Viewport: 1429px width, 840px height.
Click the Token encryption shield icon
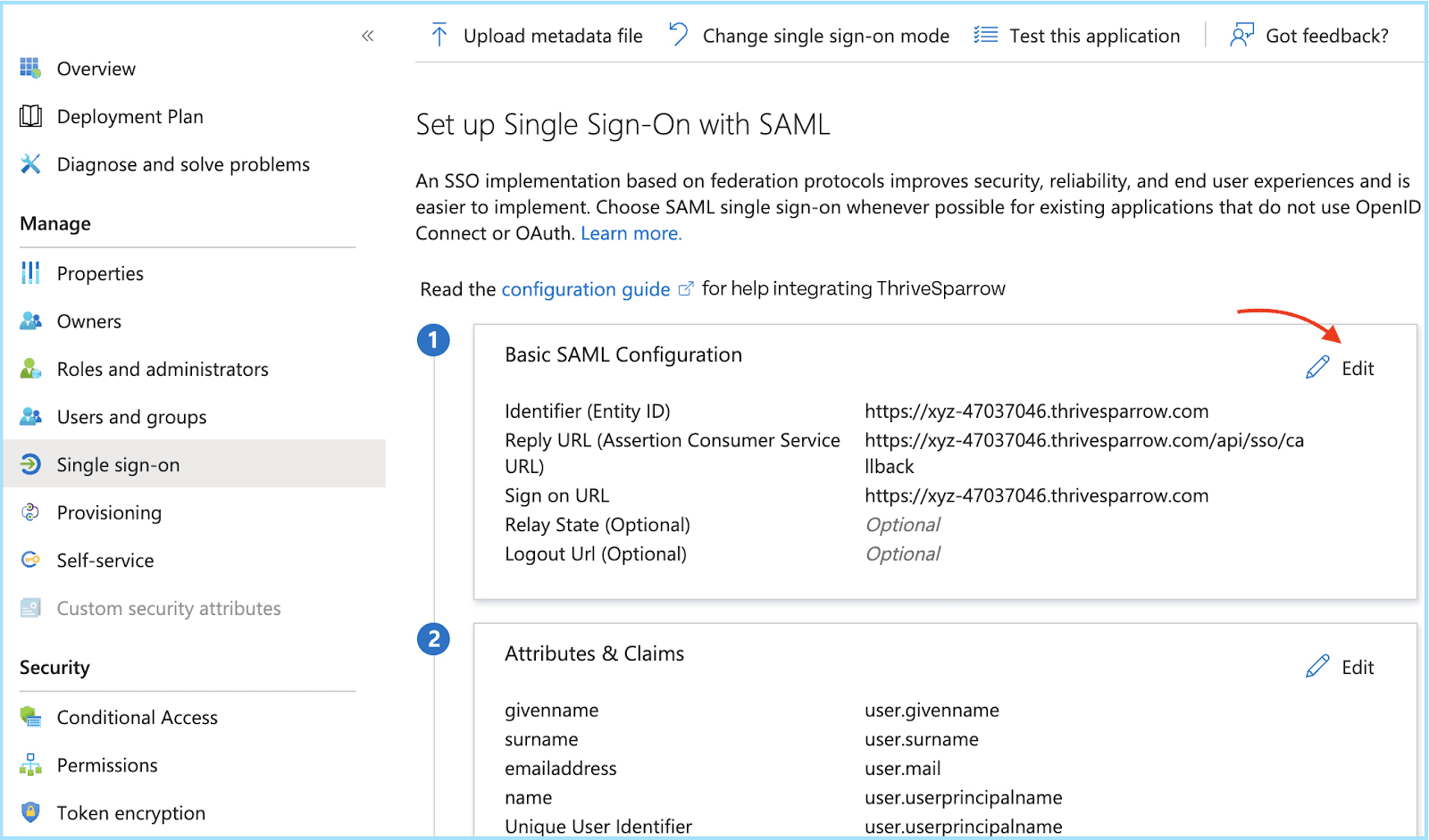30,812
